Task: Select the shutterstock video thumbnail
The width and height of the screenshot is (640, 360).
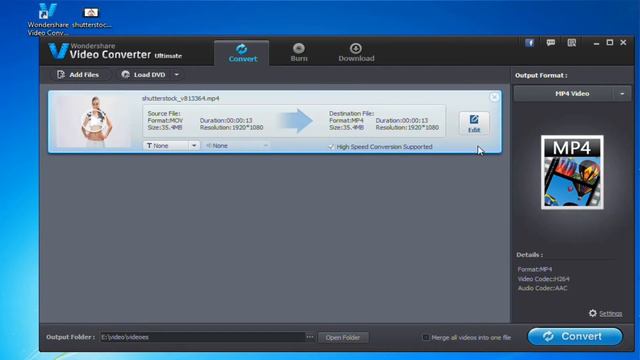Action: 94,121
